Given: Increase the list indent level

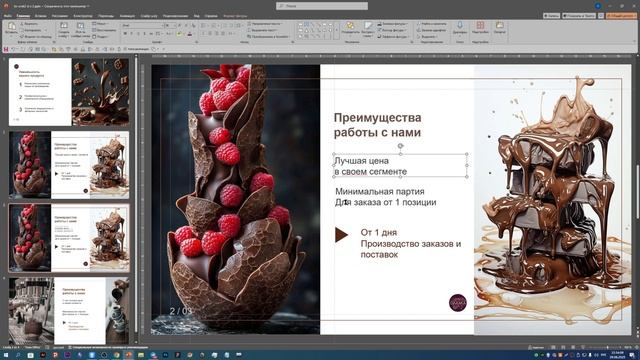Looking at the screenshot, I should click(x=231, y=25).
